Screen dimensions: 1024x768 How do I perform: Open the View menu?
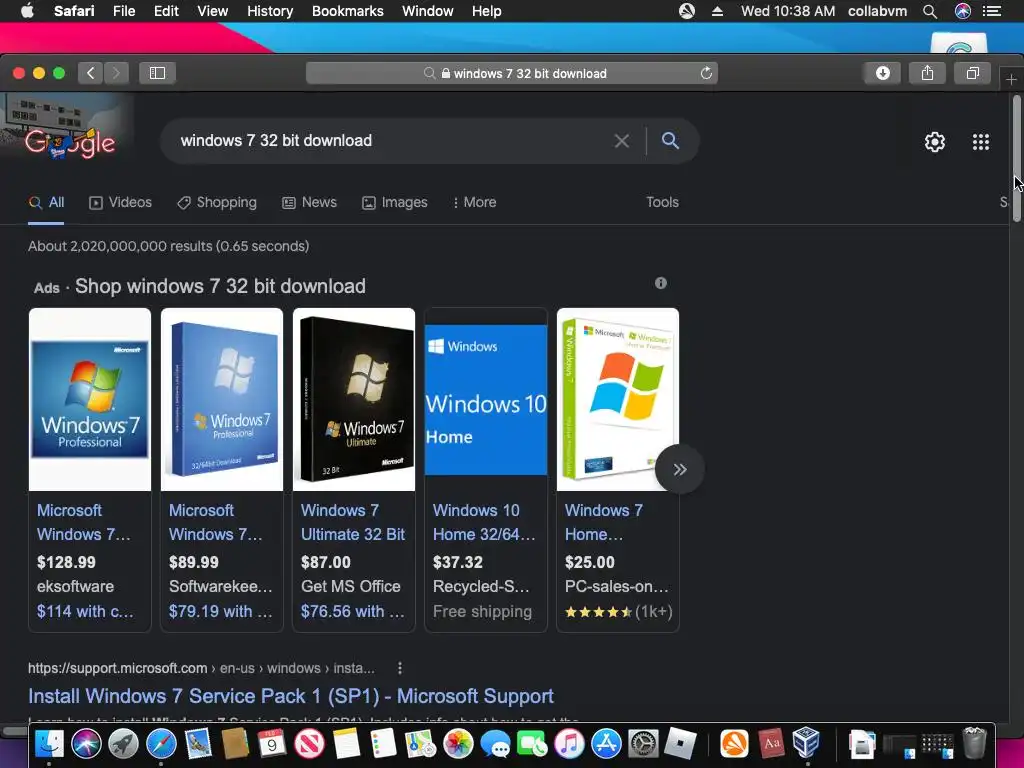point(212,11)
